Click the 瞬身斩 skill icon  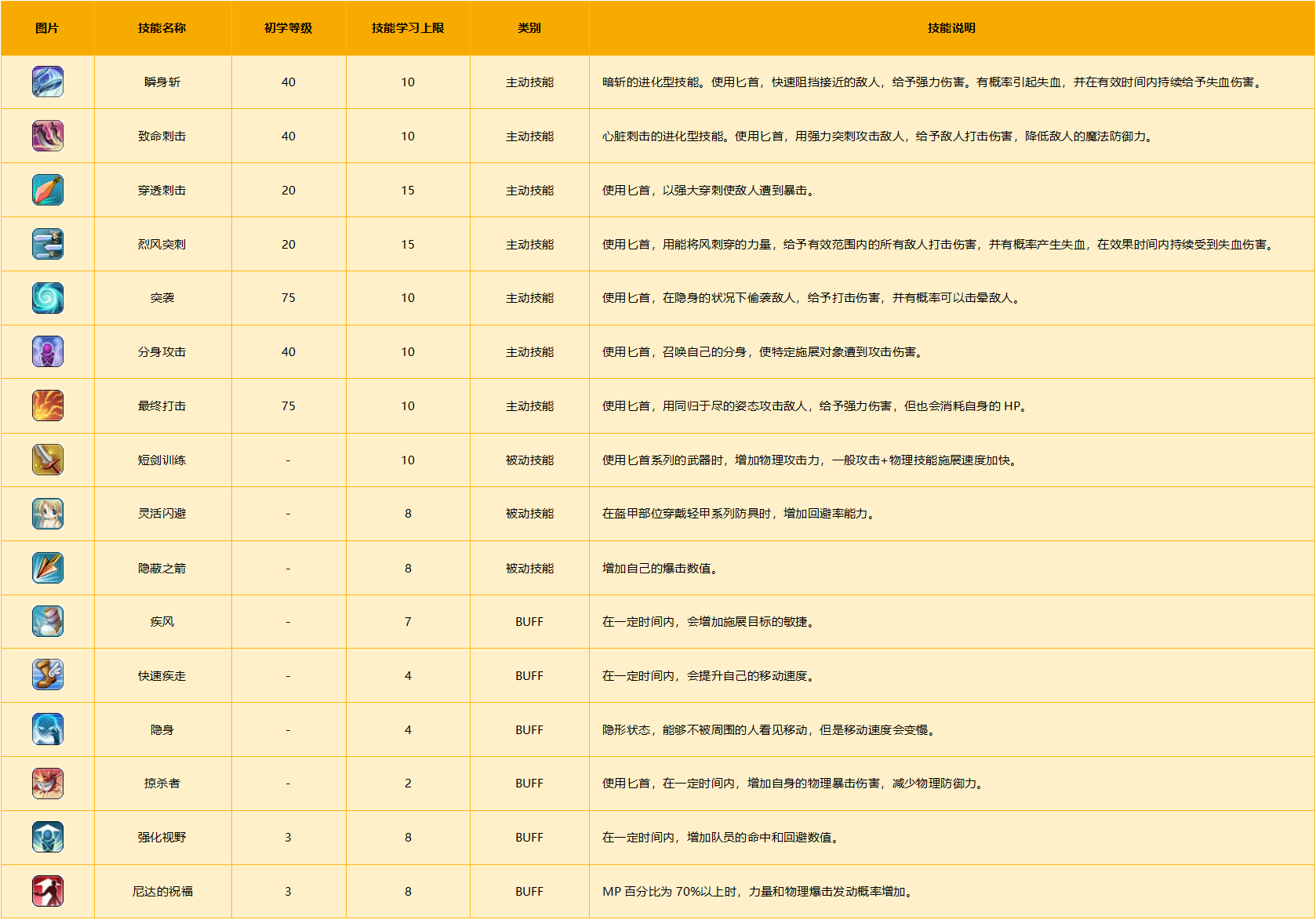(x=48, y=82)
